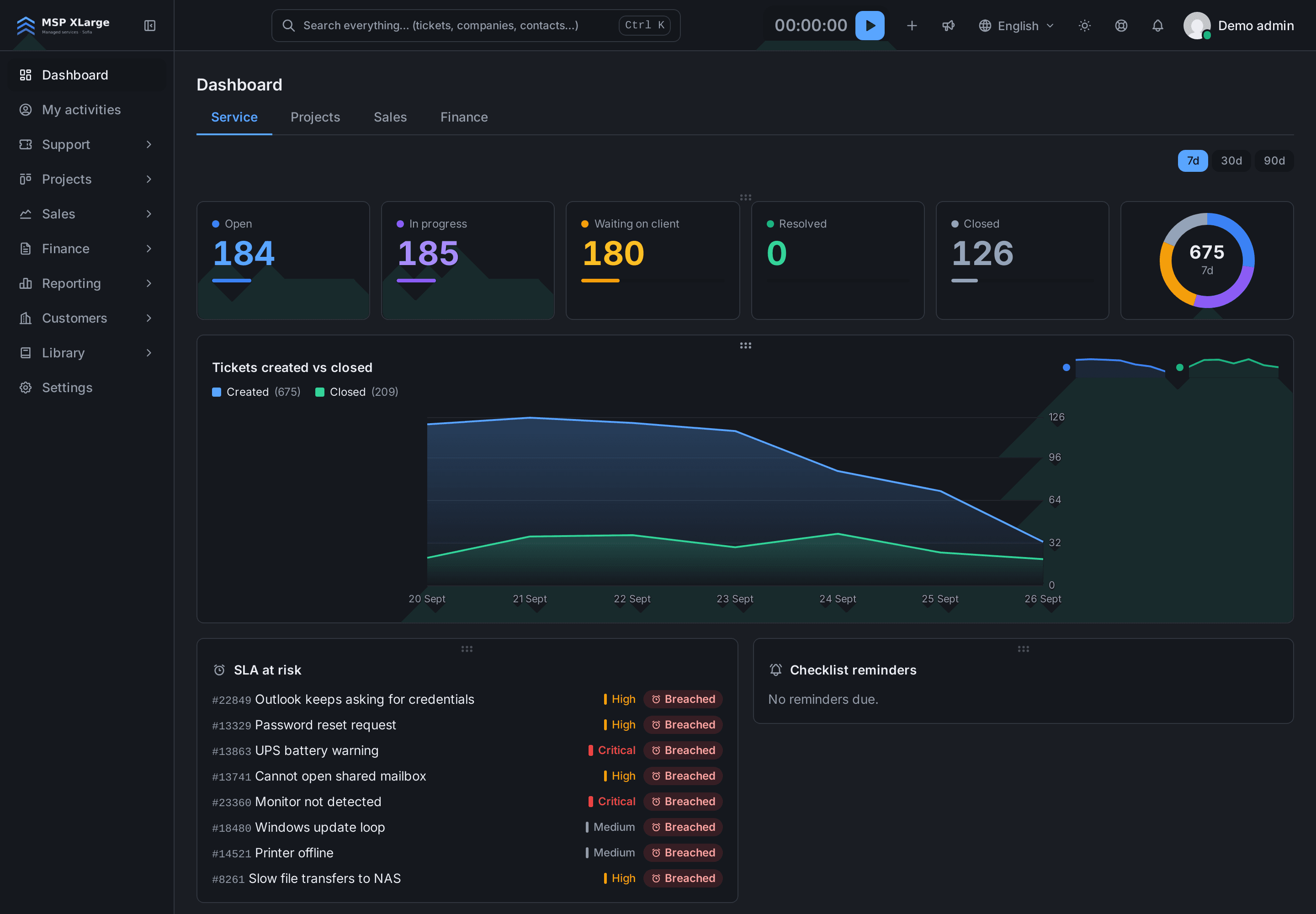Collapse the sidebar with the panel icon
Image resolution: width=1316 pixels, height=914 pixels.
(x=149, y=26)
